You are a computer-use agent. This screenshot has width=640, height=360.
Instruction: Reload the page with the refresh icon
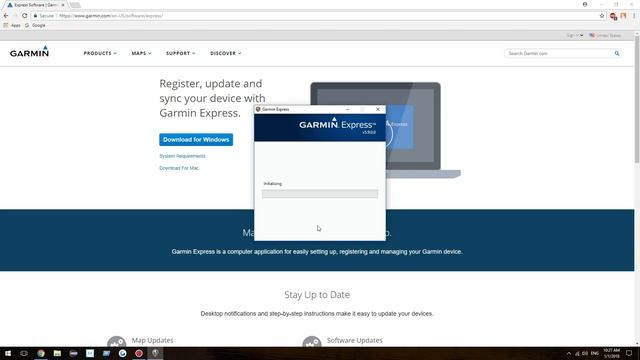point(24,16)
